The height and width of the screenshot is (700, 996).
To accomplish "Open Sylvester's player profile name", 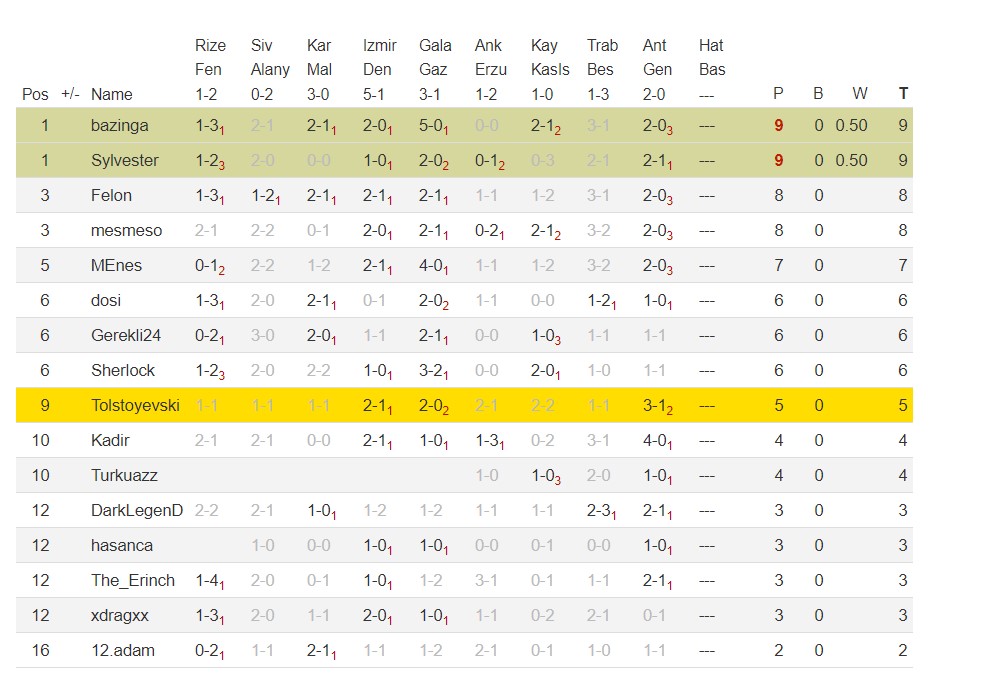I will coord(125,161).
